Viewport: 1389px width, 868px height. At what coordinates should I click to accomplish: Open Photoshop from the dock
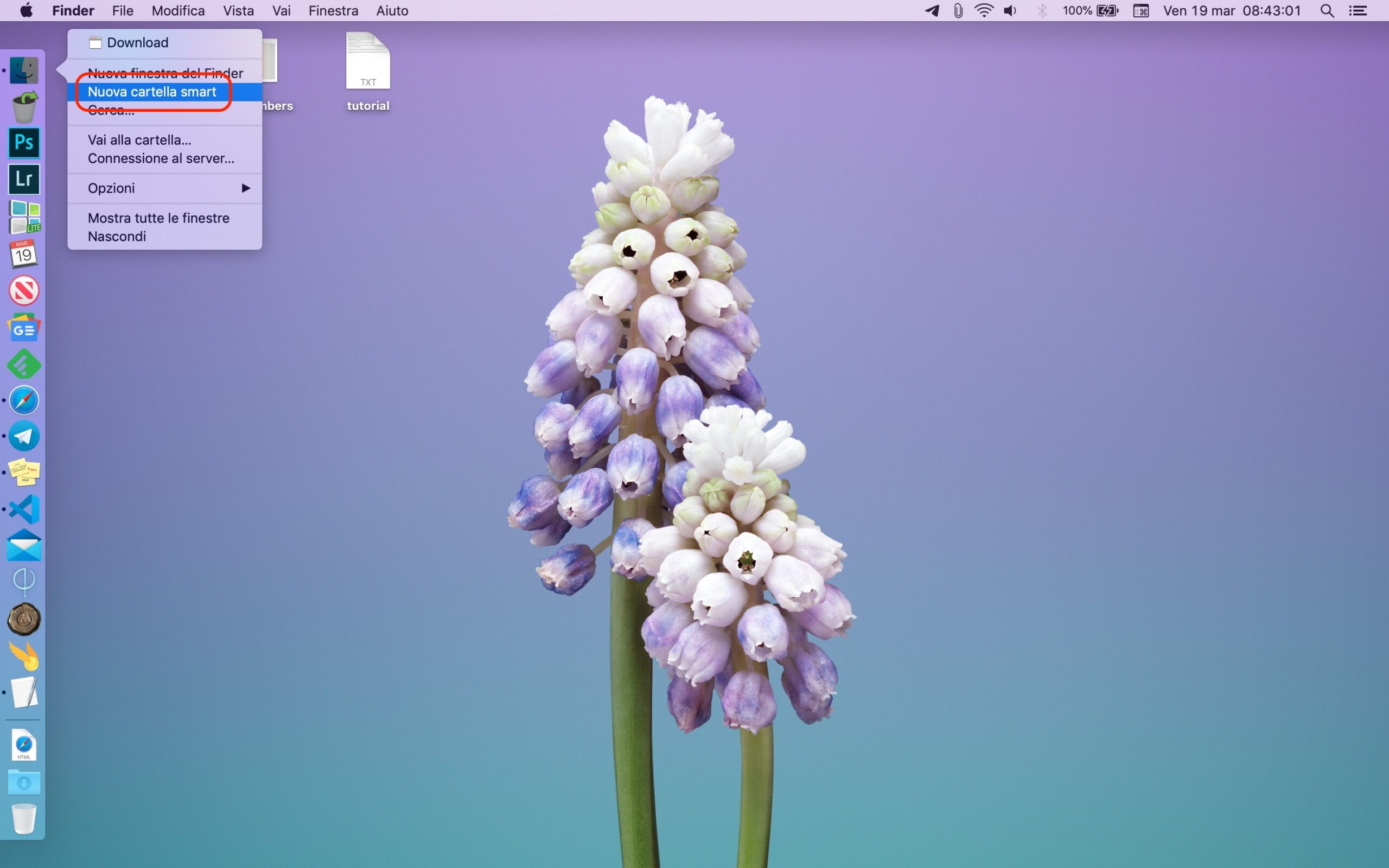24,142
